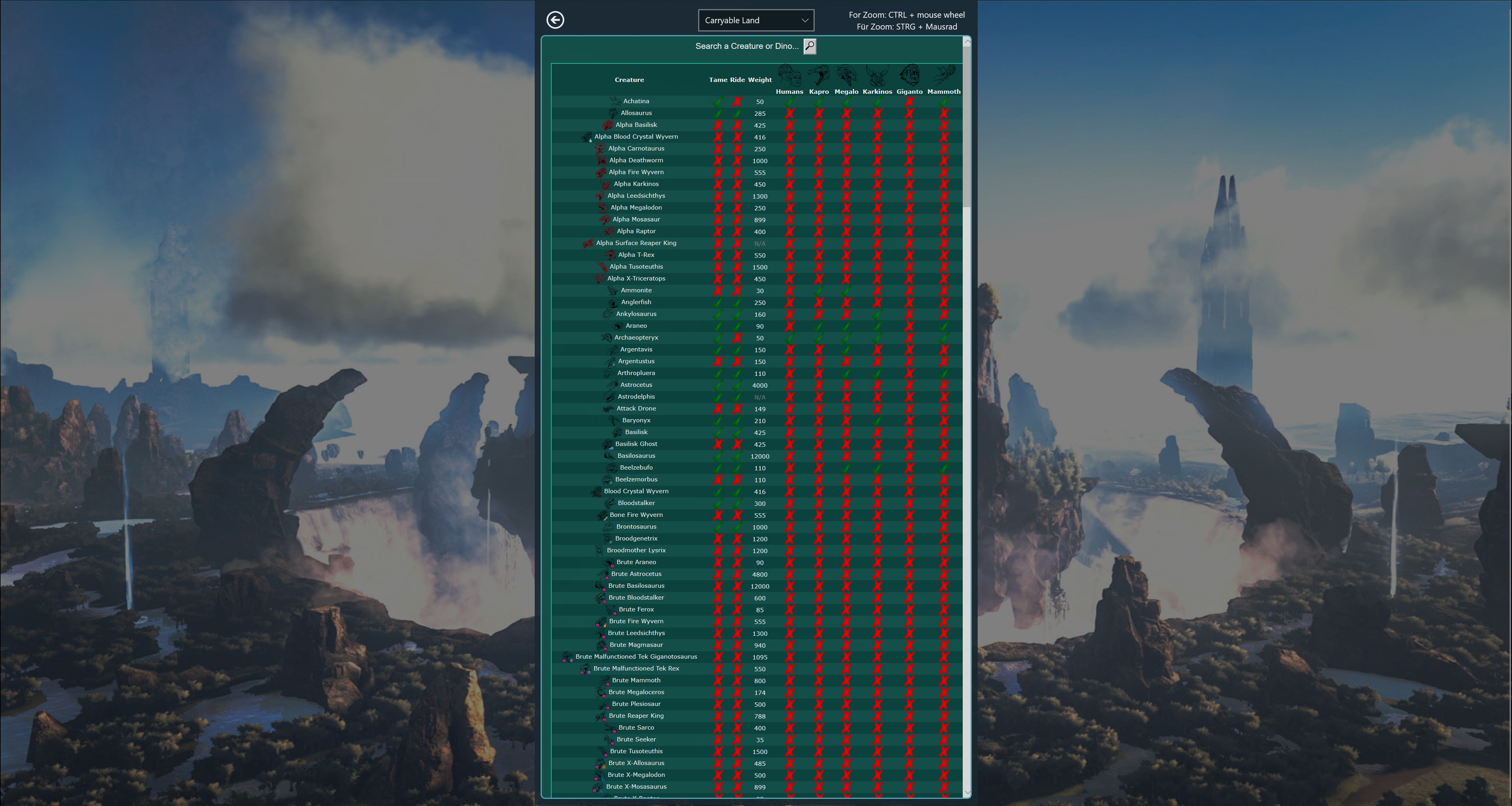Click the magnifying glass search icon
The width and height of the screenshot is (1512, 806).
[810, 46]
